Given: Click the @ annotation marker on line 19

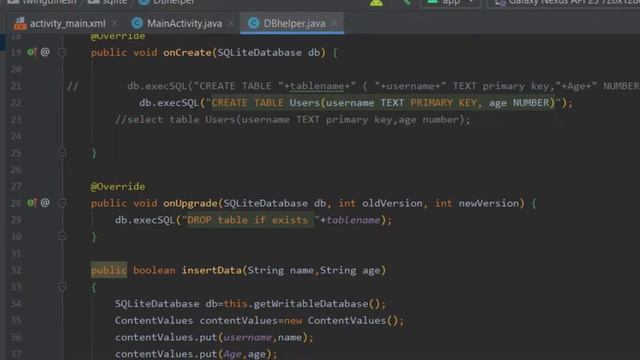Looking at the screenshot, I should [x=45, y=52].
